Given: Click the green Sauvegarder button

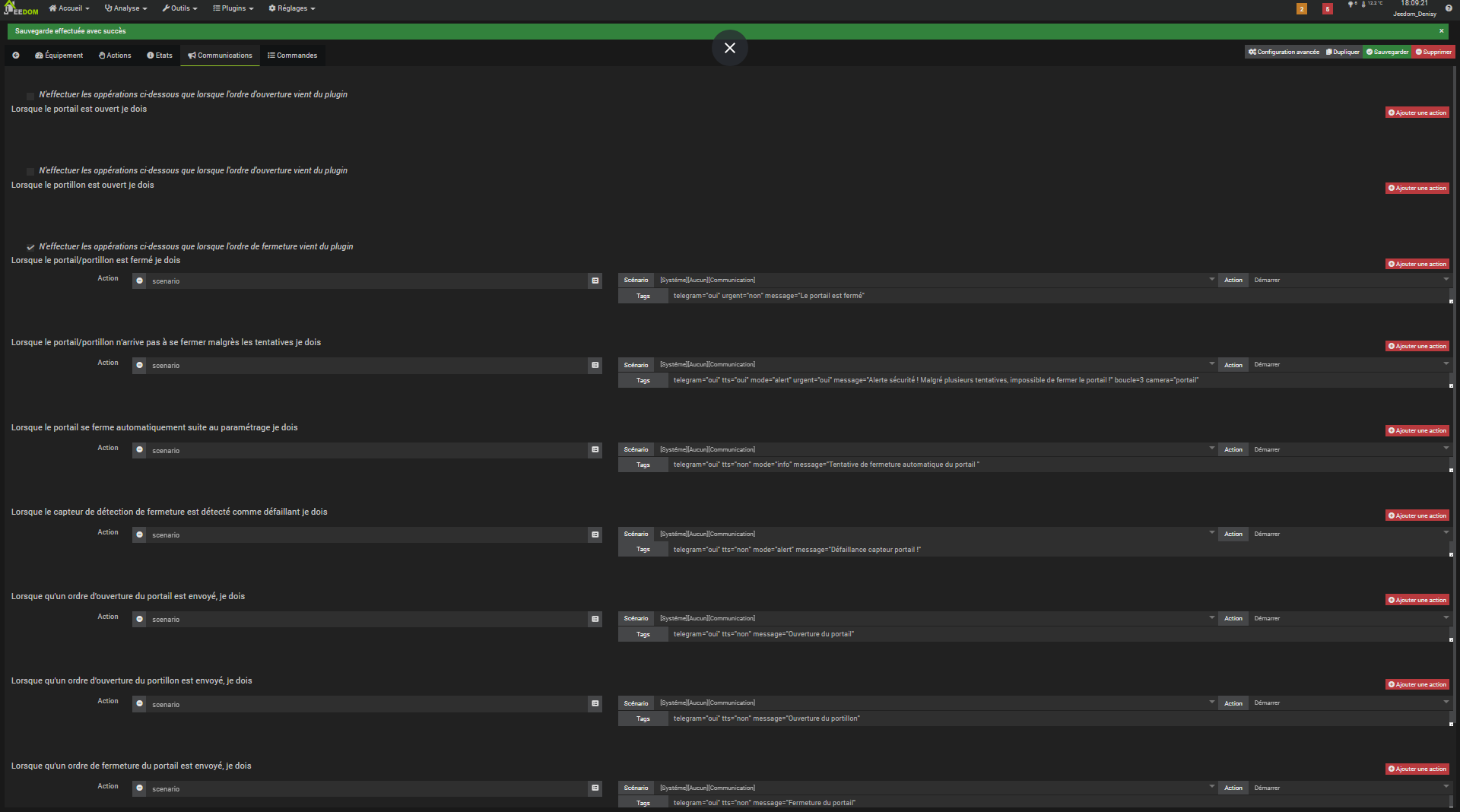Looking at the screenshot, I should tap(1387, 52).
